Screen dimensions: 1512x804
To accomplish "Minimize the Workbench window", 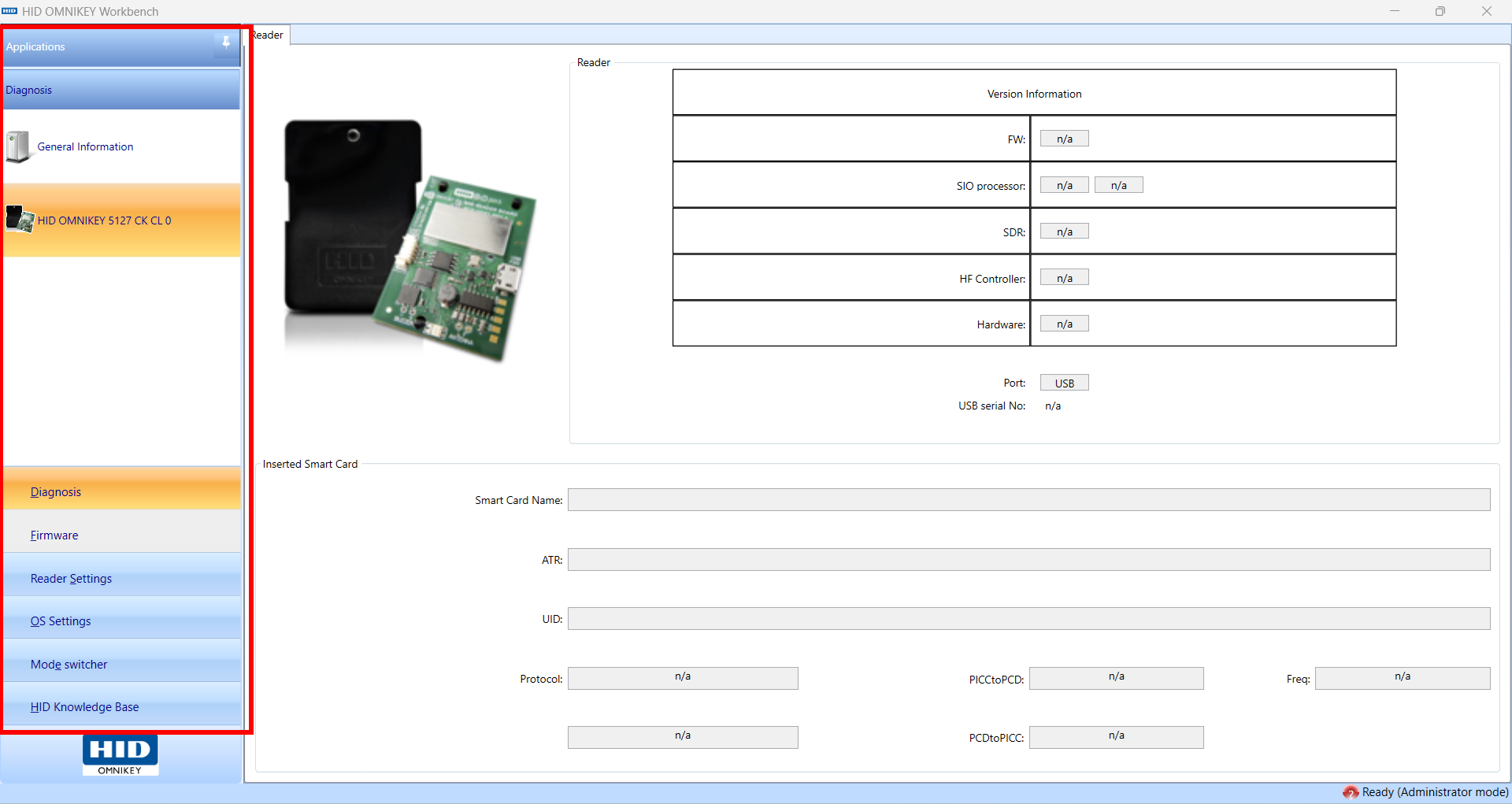I will [x=1395, y=11].
